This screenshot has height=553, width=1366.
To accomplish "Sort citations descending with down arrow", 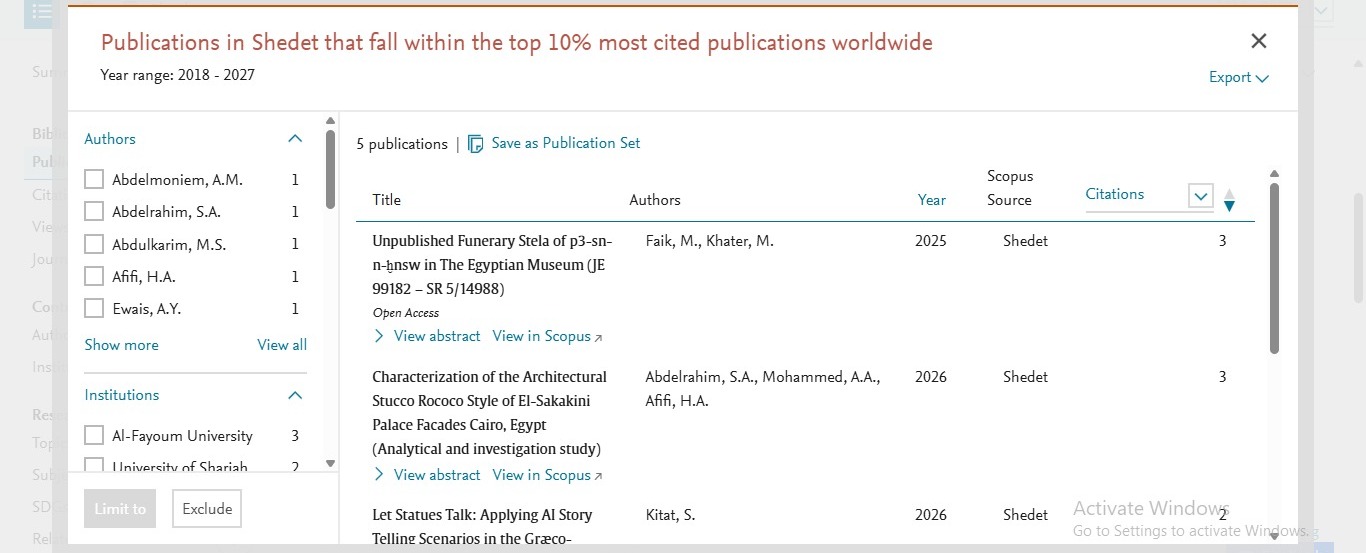I will click(x=1230, y=206).
